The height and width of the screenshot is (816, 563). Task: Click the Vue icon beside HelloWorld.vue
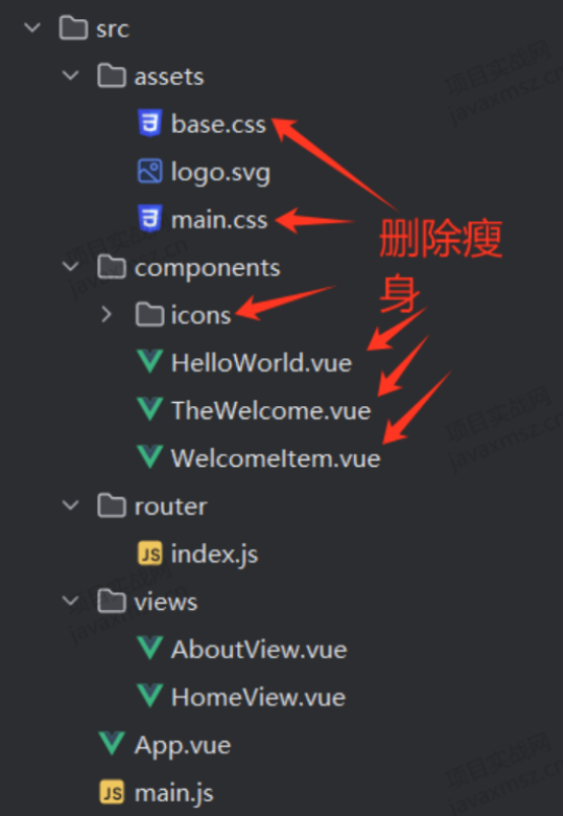click(150, 362)
